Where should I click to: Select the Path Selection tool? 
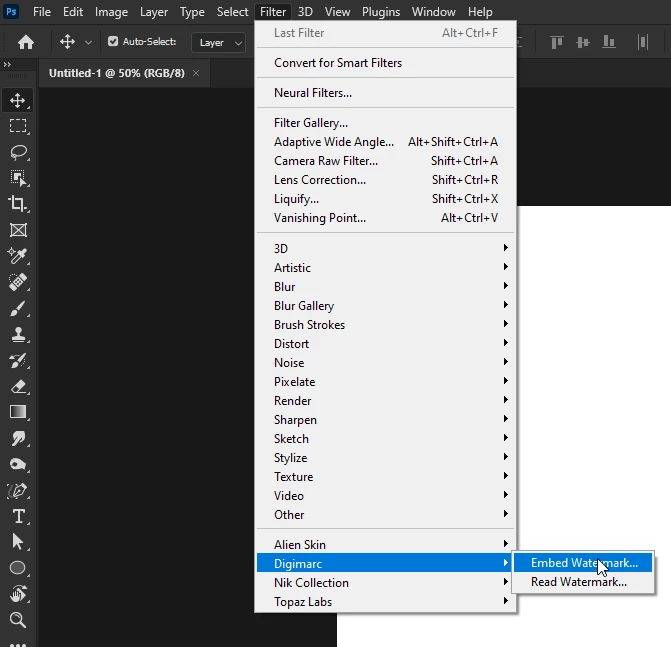(18, 542)
